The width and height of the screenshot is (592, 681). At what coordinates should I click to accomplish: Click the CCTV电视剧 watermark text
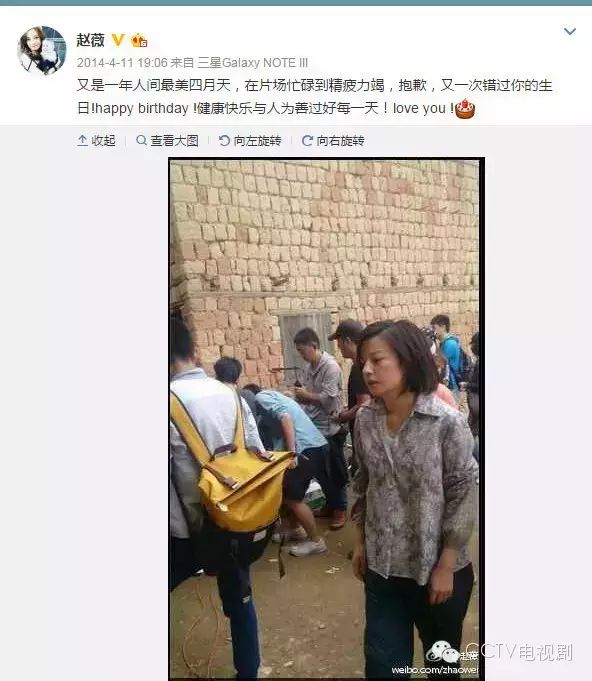coord(520,652)
